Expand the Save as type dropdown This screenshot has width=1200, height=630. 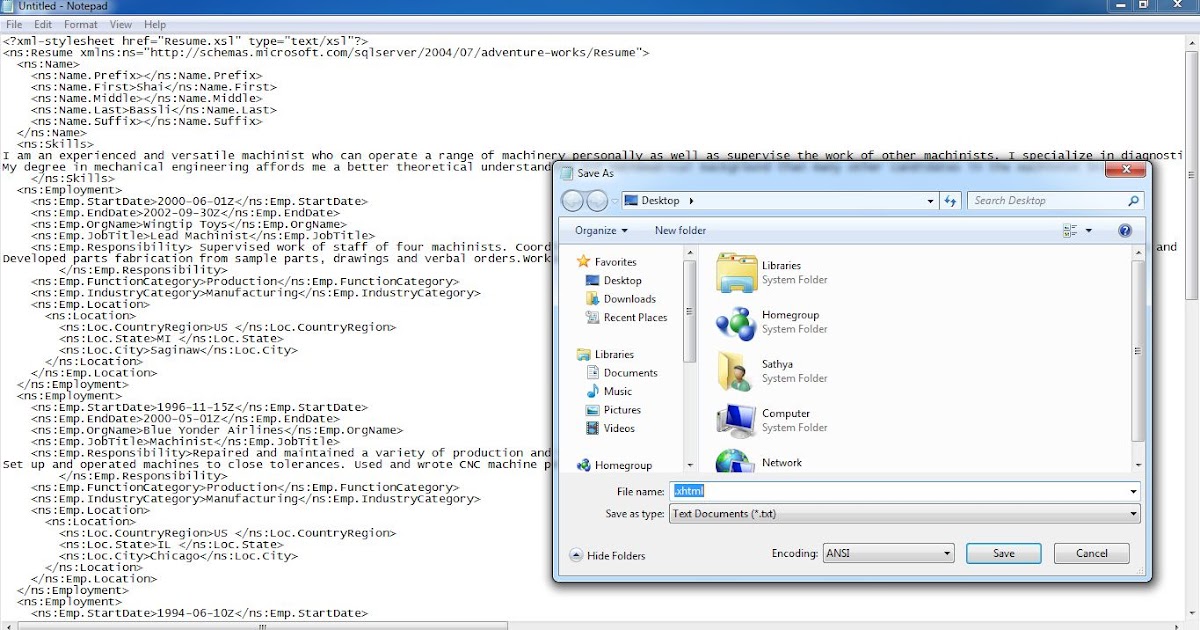coord(905,513)
